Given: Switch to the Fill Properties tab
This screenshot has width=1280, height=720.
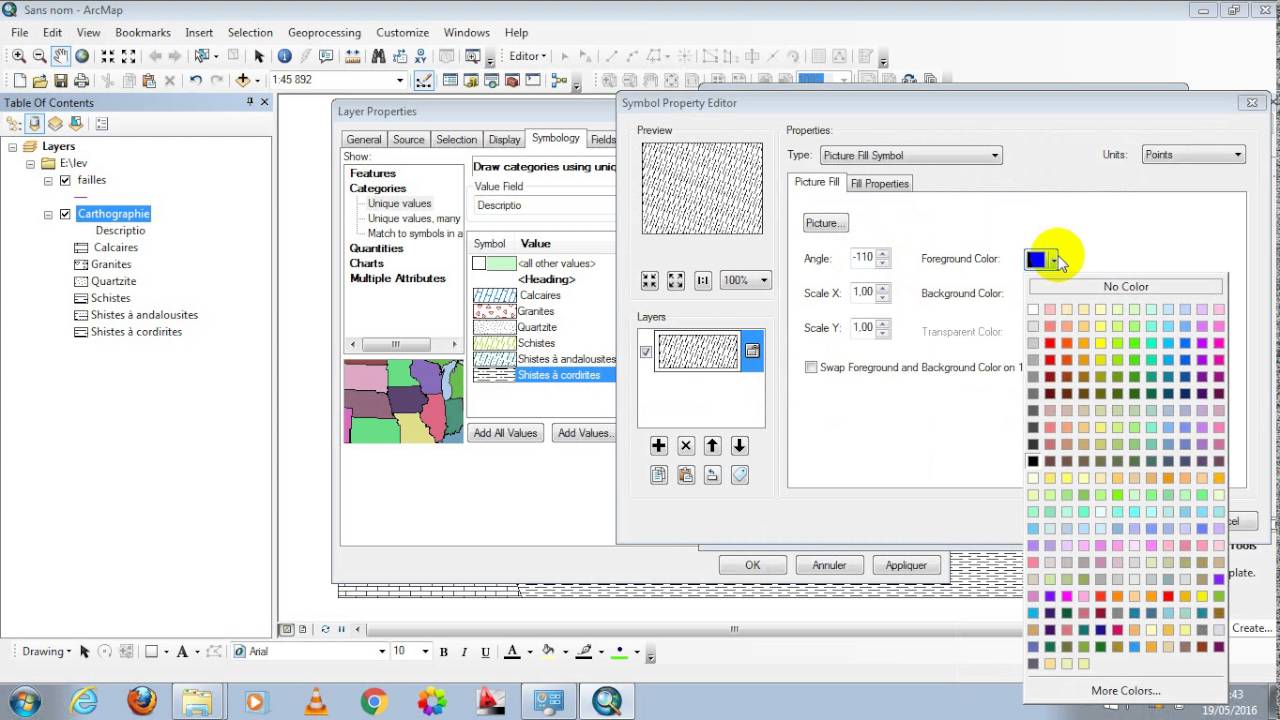Looking at the screenshot, I should click(879, 184).
